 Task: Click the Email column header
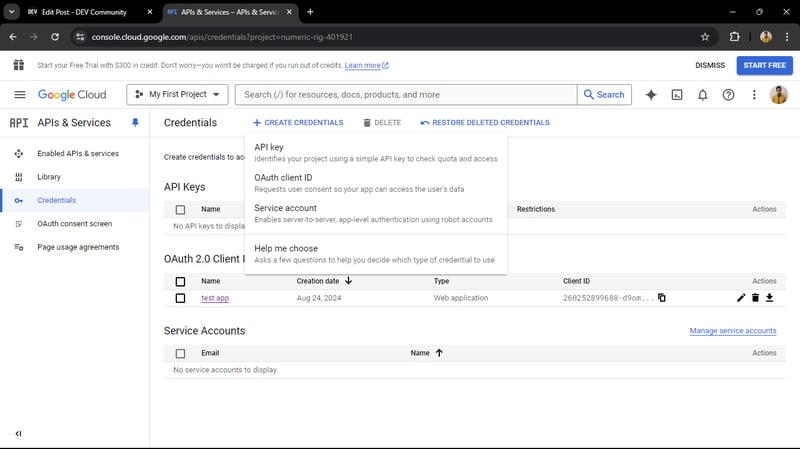point(210,353)
